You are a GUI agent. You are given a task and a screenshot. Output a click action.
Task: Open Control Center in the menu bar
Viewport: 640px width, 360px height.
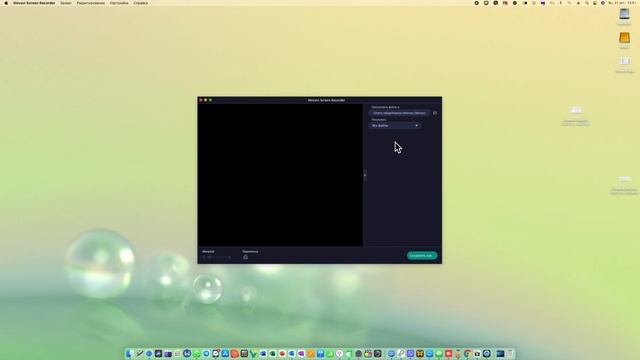(595, 3)
